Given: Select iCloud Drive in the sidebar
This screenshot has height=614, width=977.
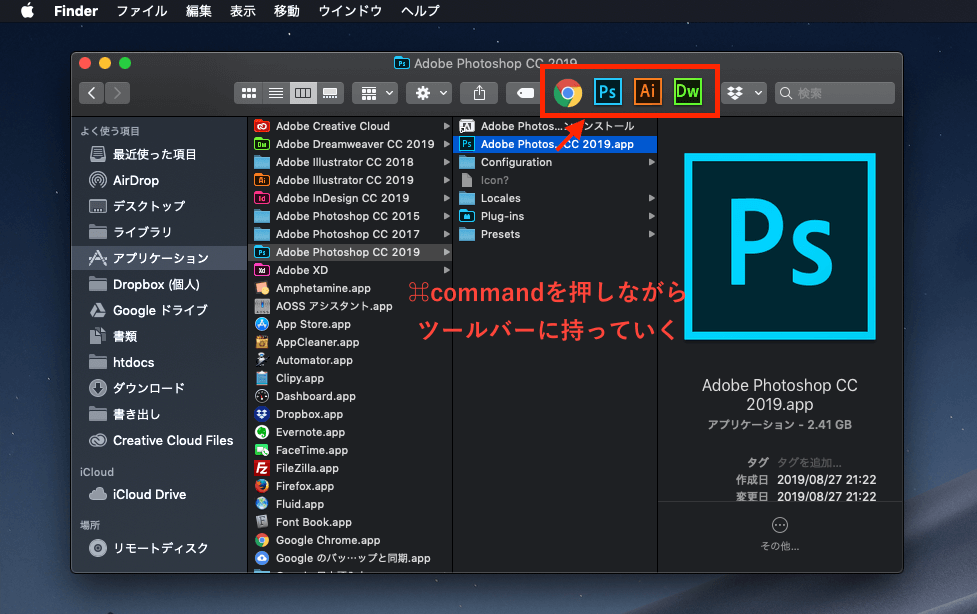Looking at the screenshot, I should pyautogui.click(x=160, y=494).
